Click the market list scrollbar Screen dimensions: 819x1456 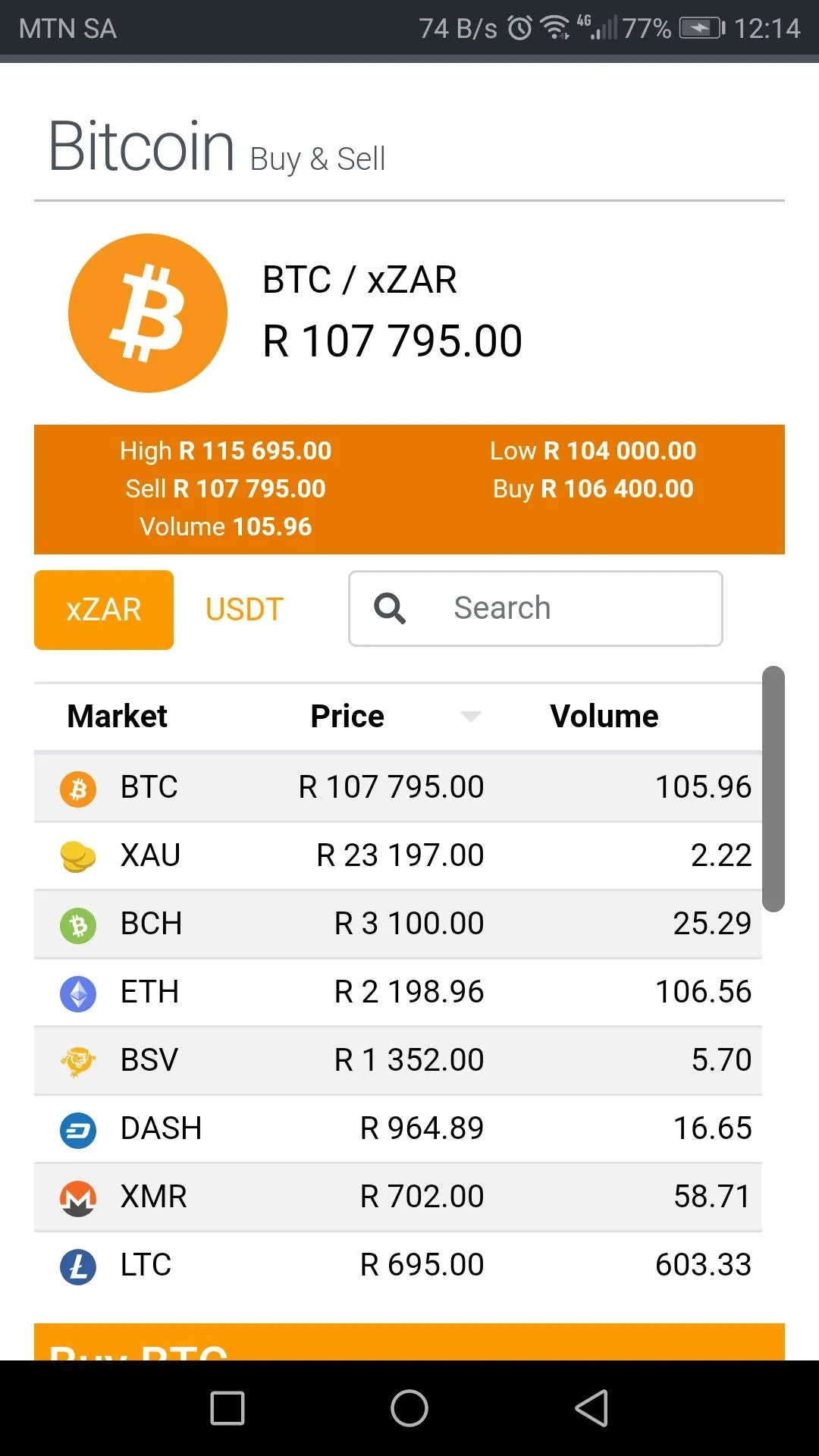point(773,789)
